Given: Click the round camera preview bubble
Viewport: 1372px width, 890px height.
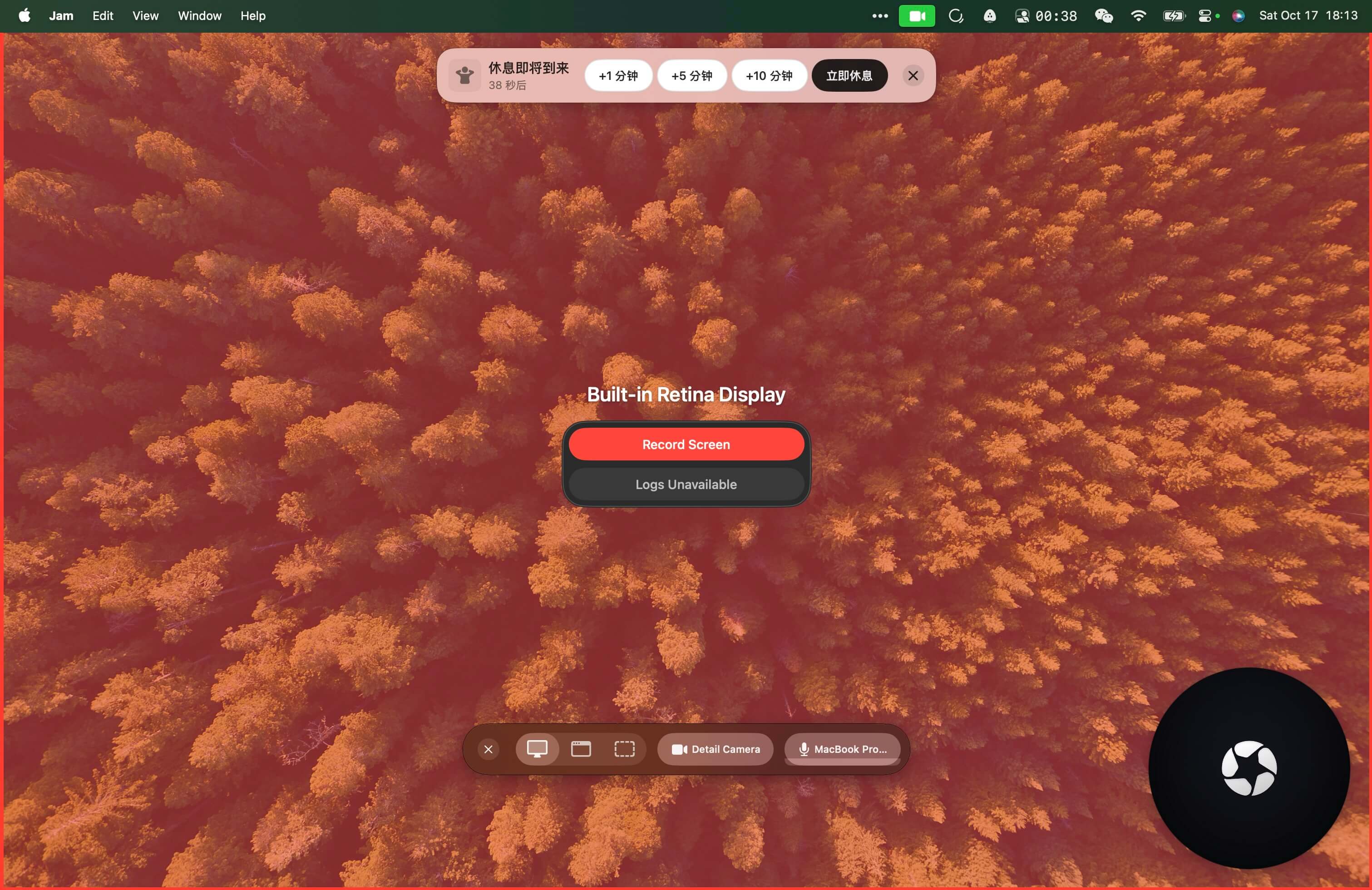Looking at the screenshot, I should click(1249, 768).
